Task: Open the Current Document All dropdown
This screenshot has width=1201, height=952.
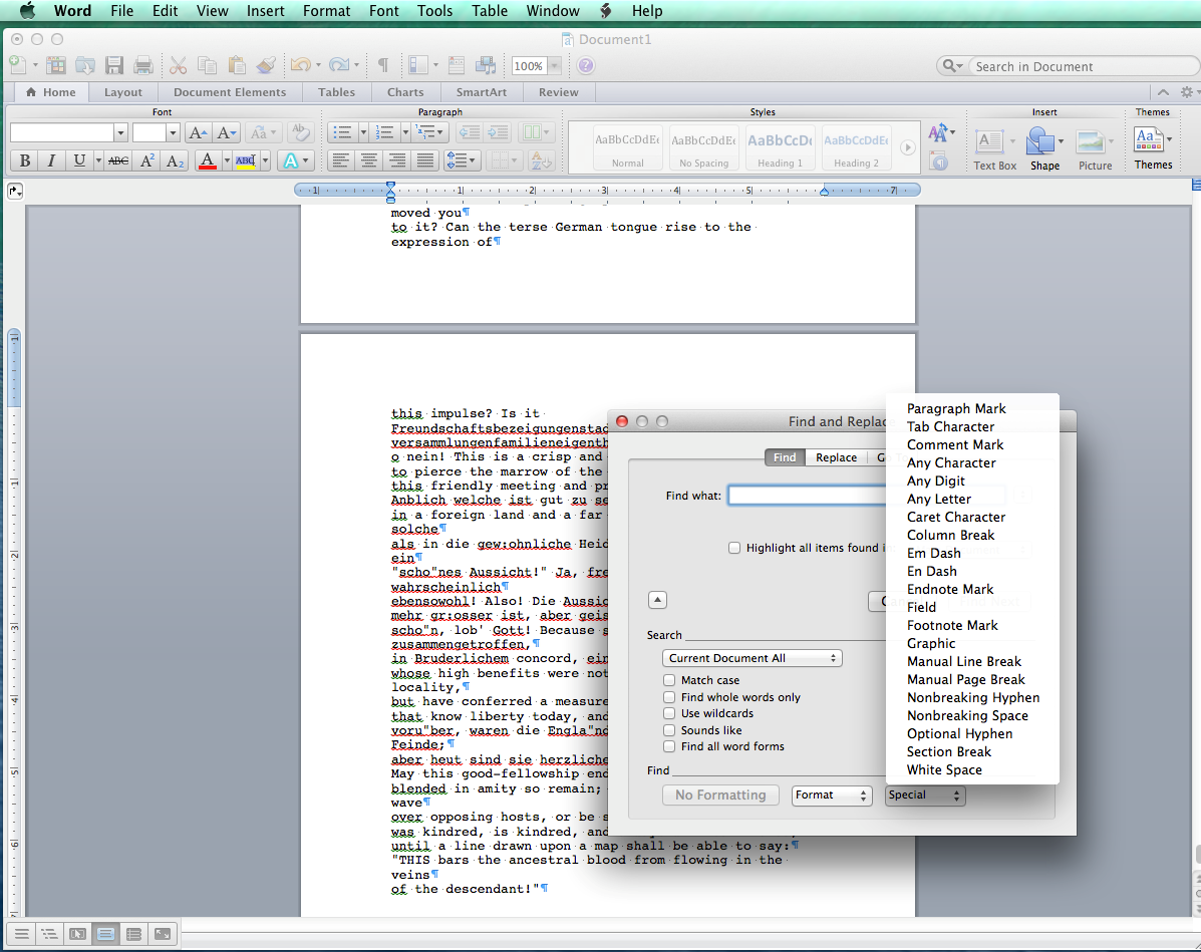Action: coord(752,658)
